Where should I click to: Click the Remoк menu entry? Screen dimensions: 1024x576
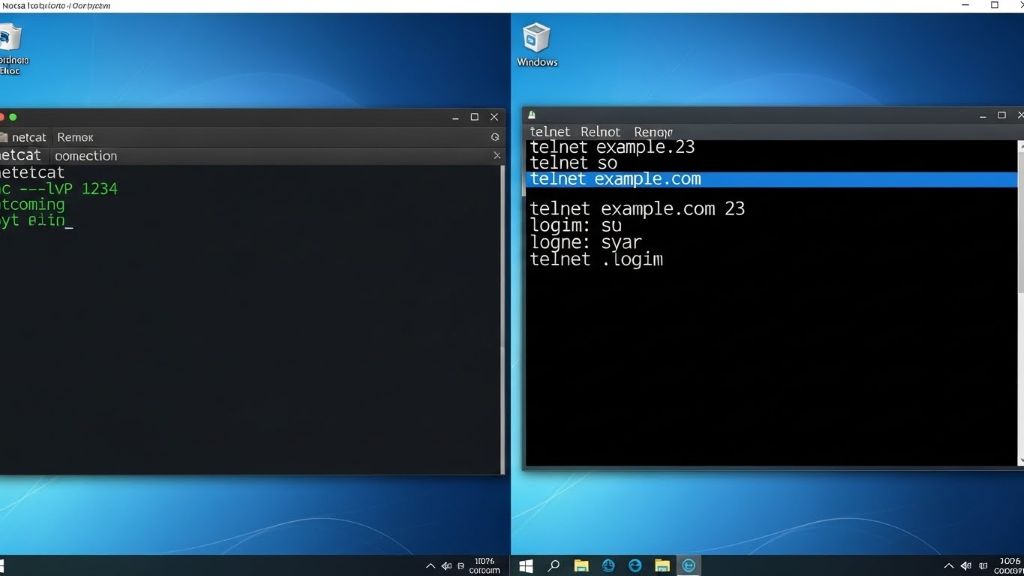77,137
